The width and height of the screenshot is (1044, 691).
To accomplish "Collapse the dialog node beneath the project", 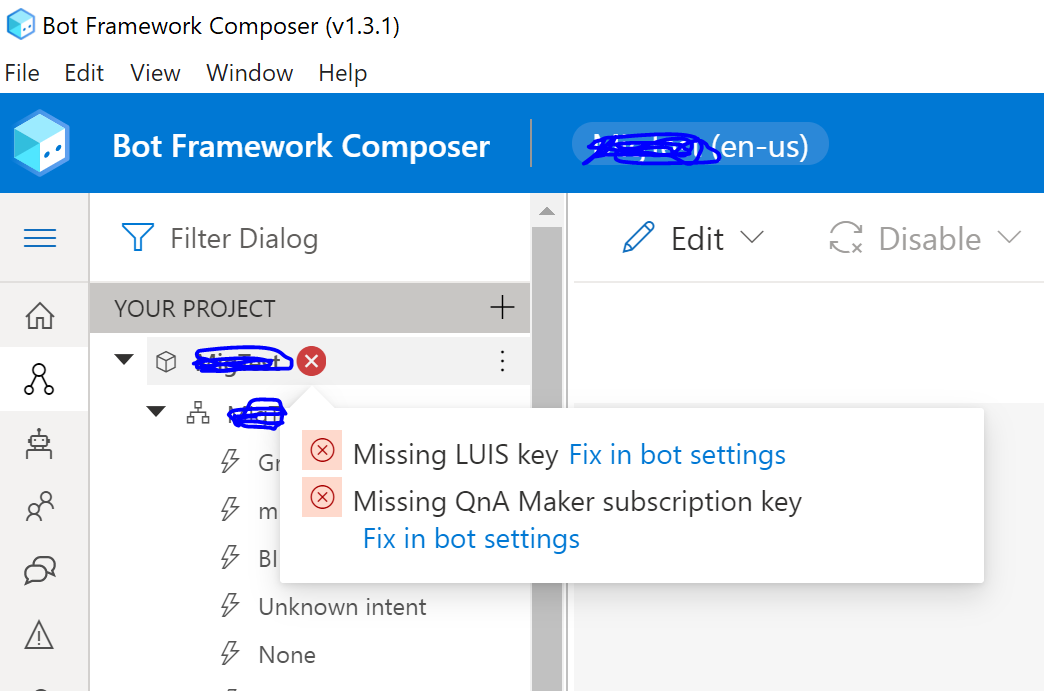I will pyautogui.click(x=155, y=411).
